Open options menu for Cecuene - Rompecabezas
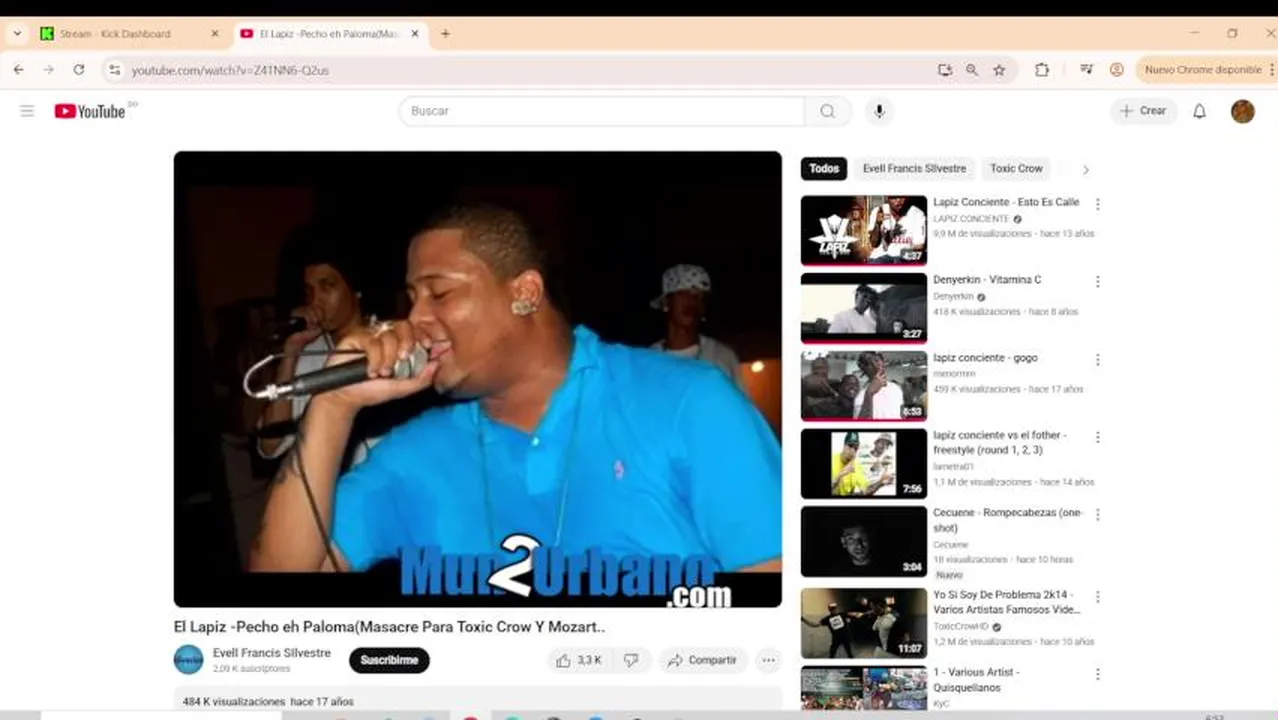 tap(1097, 515)
